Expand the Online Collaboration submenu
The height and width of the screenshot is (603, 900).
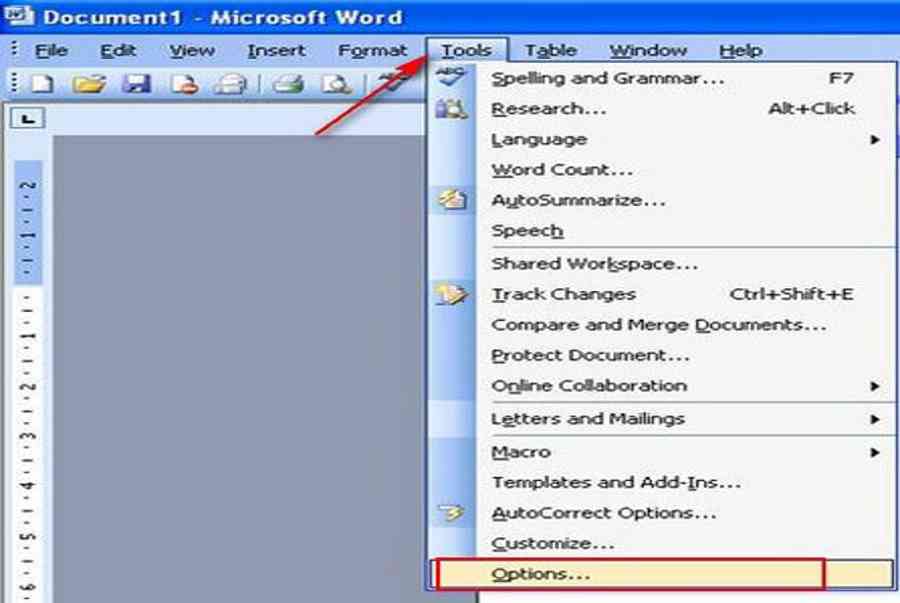tap(662, 386)
